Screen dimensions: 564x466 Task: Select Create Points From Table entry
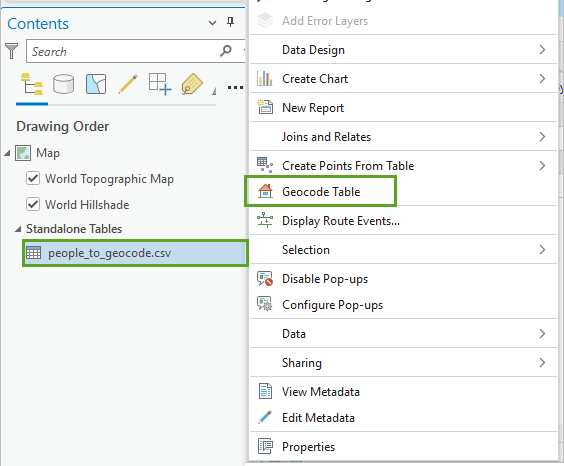[x=403, y=166]
